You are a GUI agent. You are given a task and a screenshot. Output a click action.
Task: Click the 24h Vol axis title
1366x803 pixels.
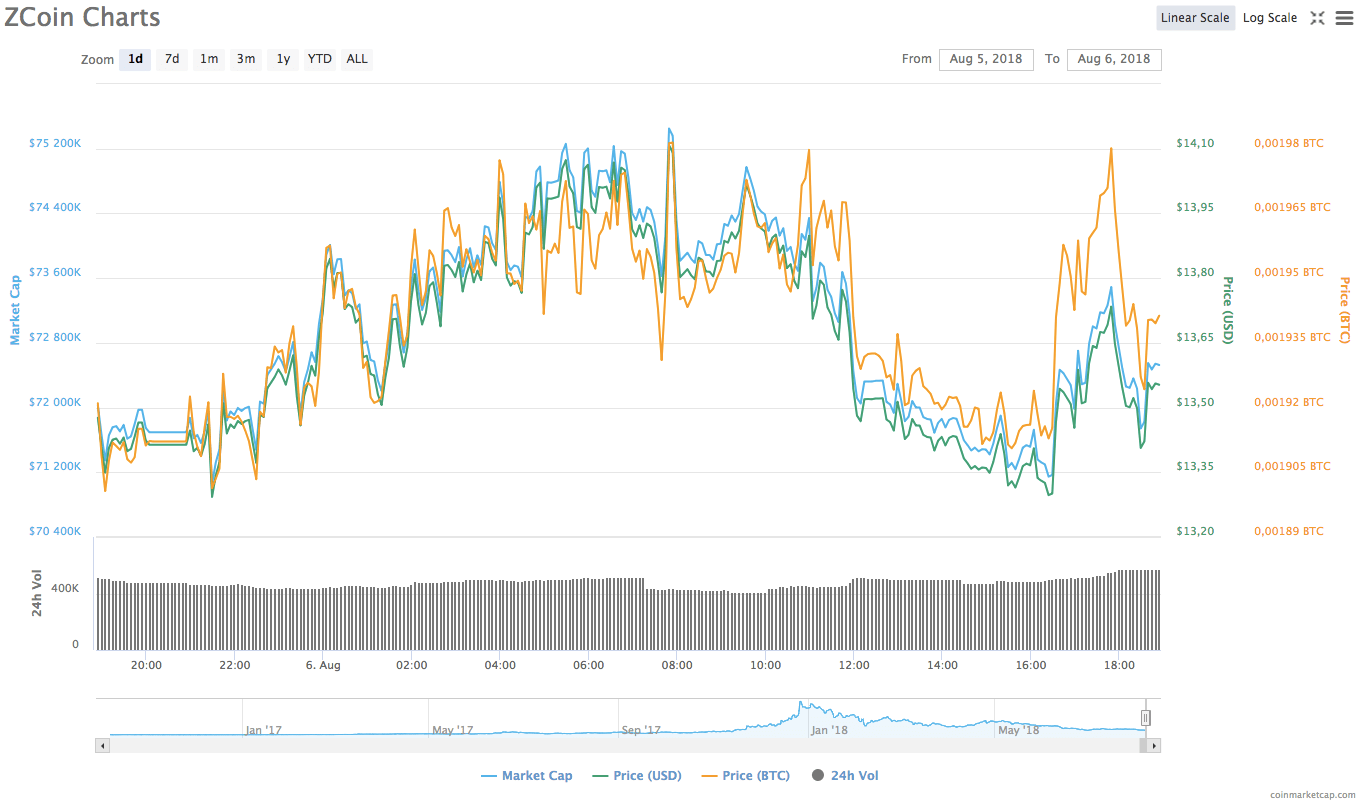coord(37,593)
